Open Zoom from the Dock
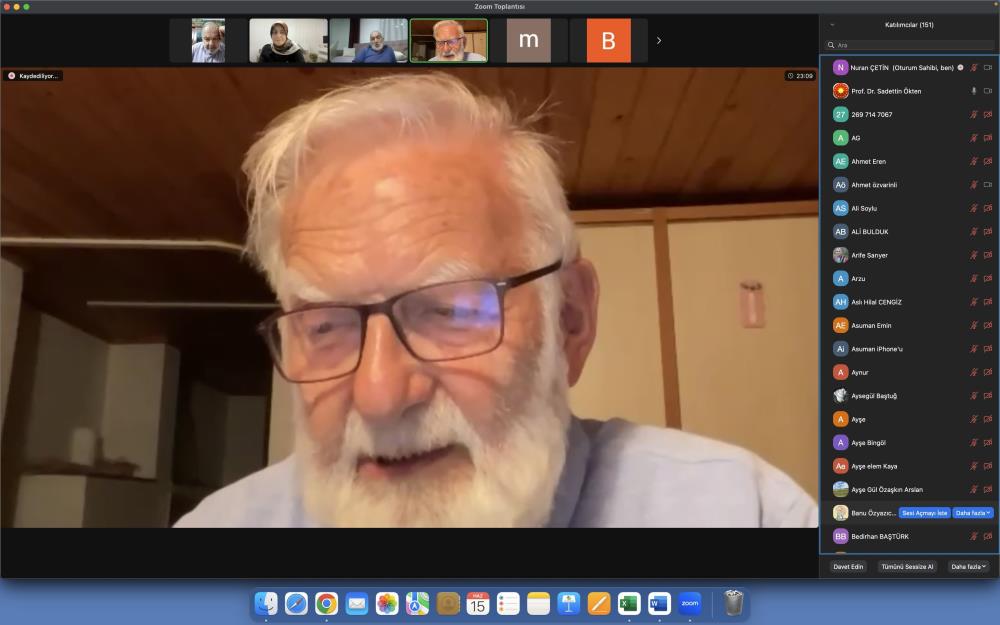 (690, 603)
